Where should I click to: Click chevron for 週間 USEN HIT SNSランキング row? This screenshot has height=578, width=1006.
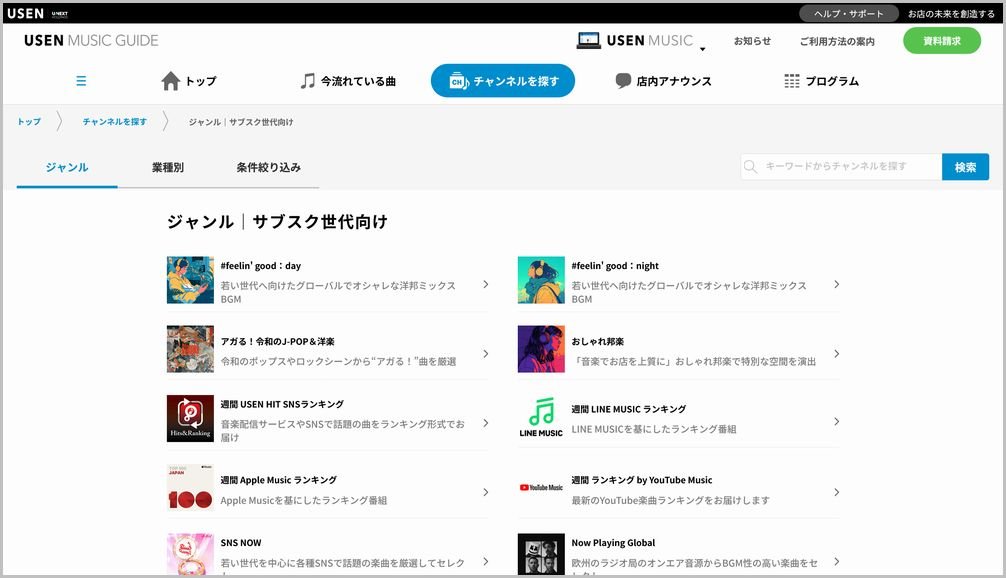pos(486,423)
